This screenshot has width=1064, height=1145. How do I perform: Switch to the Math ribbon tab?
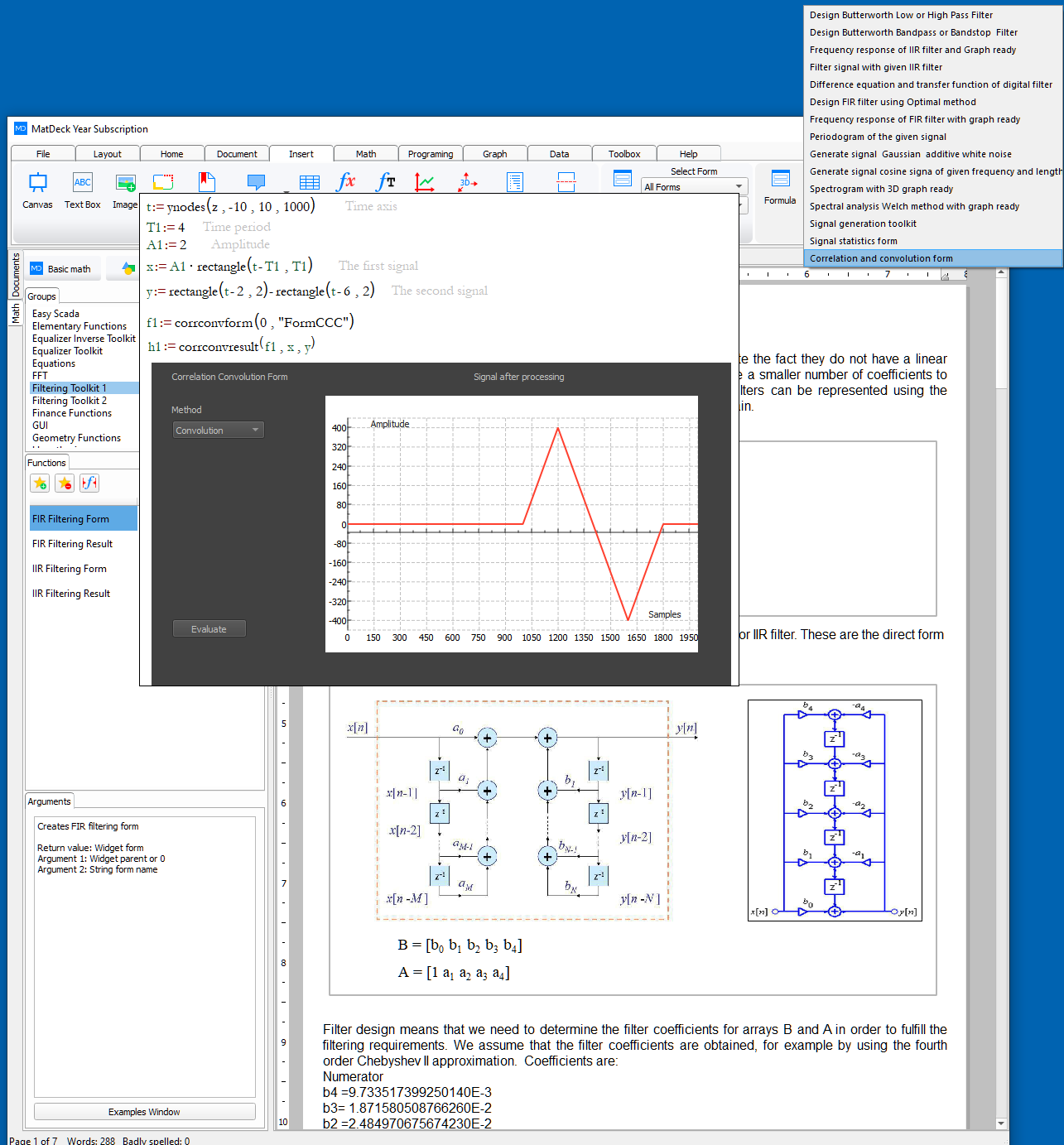(x=366, y=154)
